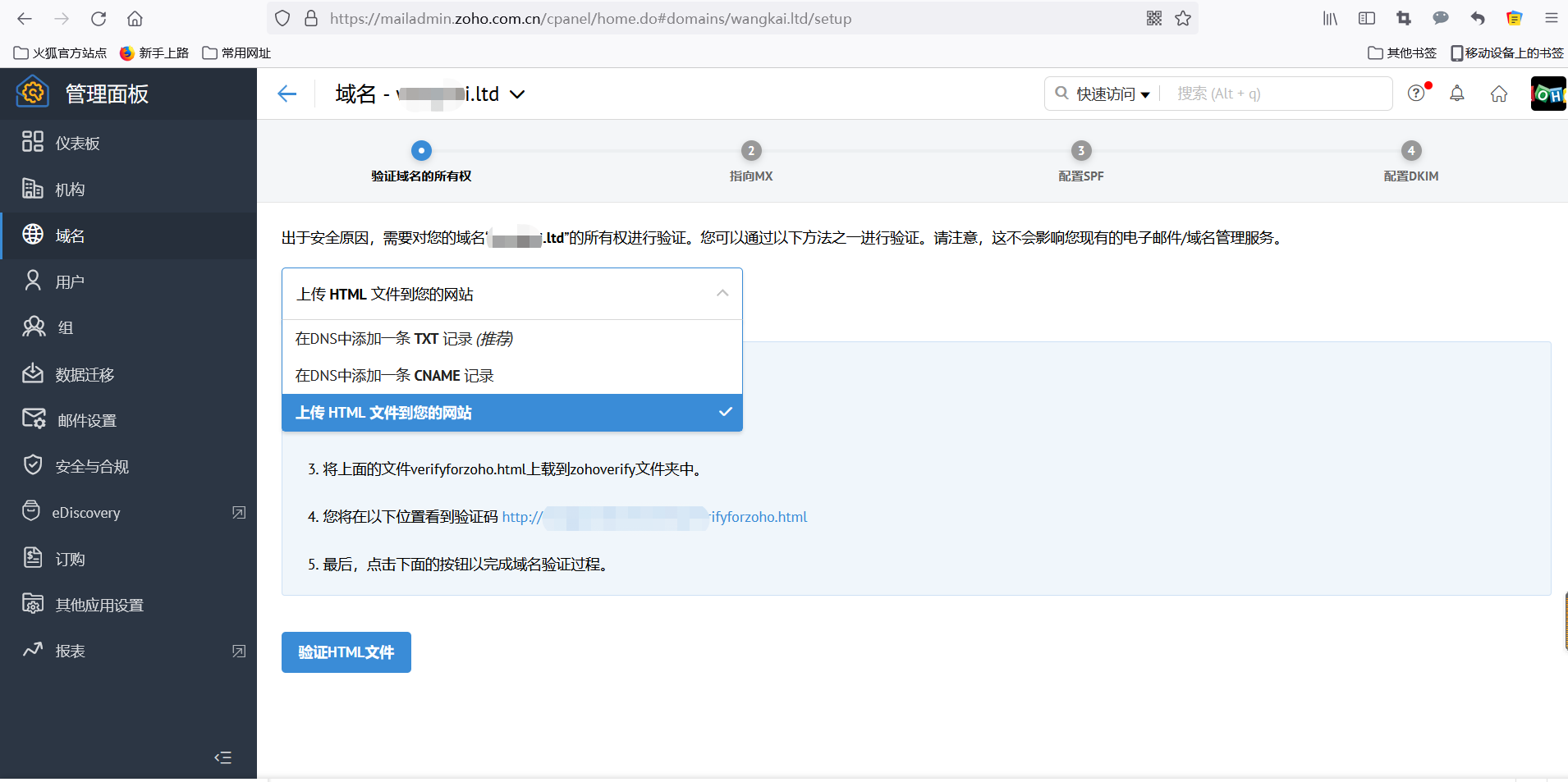Open the 数据迁移 section
This screenshot has width=1568, height=782.
click(128, 374)
